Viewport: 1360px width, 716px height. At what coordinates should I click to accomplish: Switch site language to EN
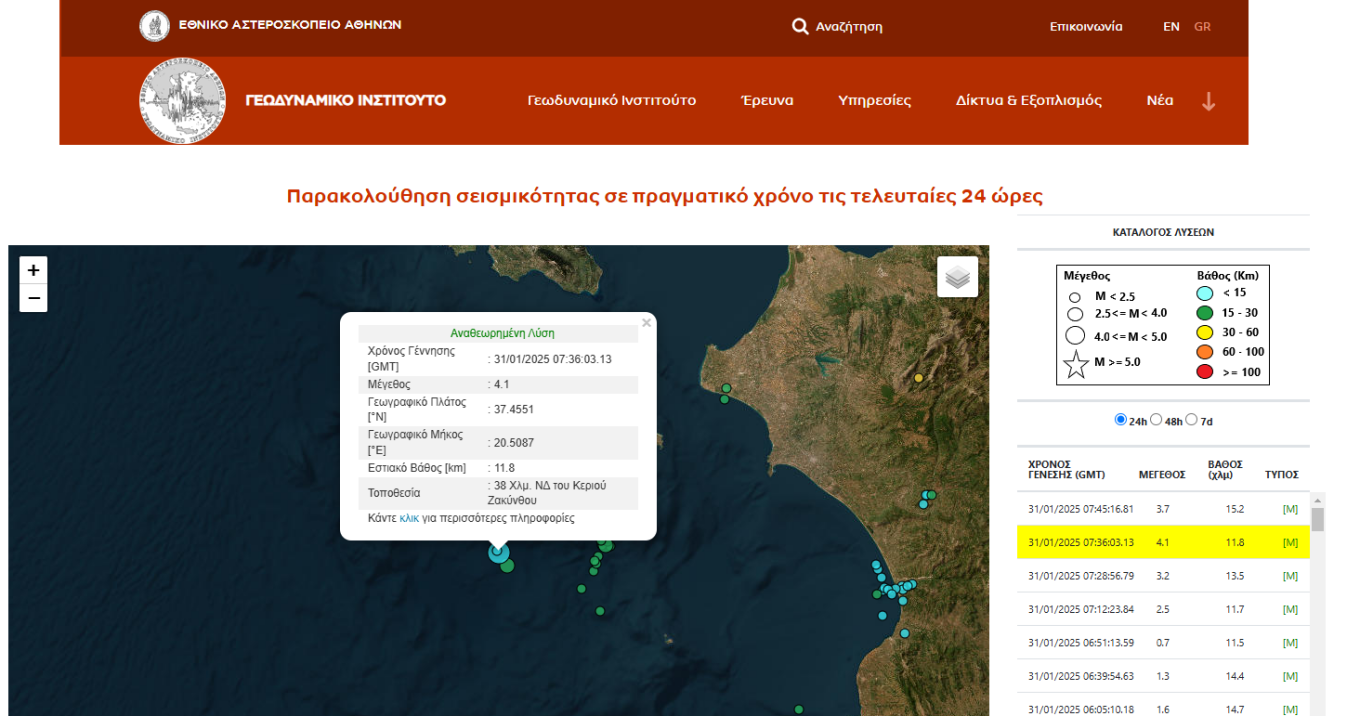(x=1171, y=27)
